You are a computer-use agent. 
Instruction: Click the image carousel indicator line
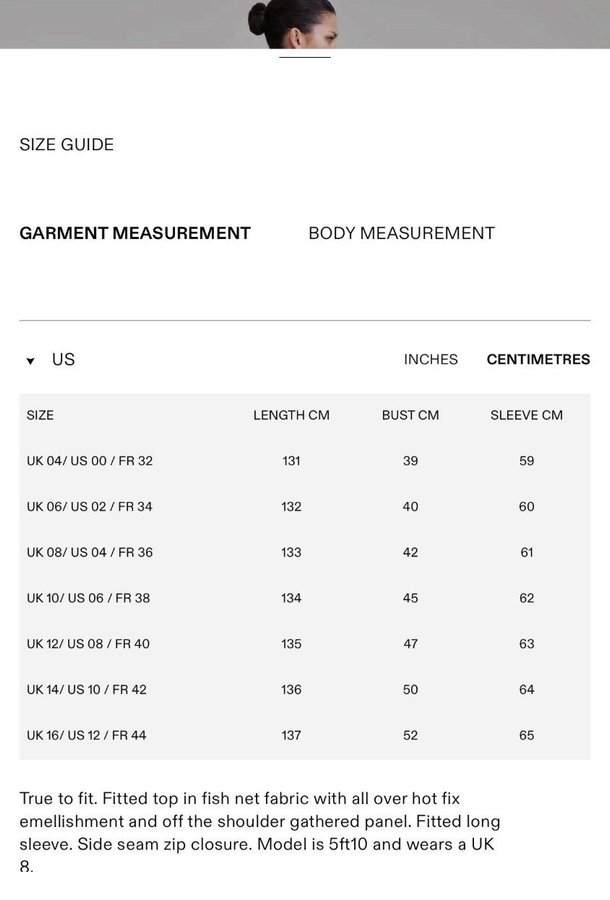[x=304, y=57]
